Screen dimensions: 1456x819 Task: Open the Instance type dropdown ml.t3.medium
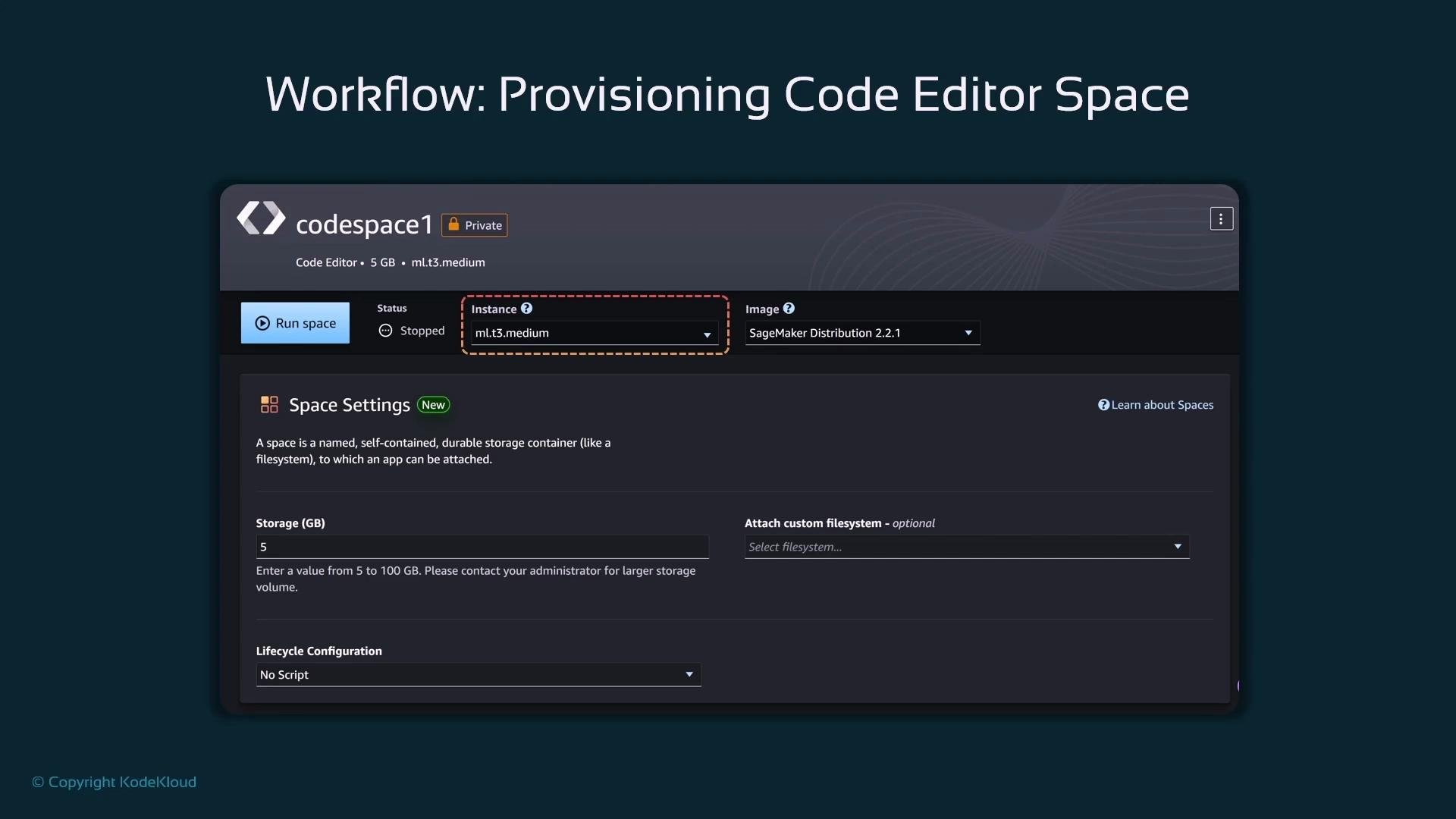pyautogui.click(x=595, y=333)
